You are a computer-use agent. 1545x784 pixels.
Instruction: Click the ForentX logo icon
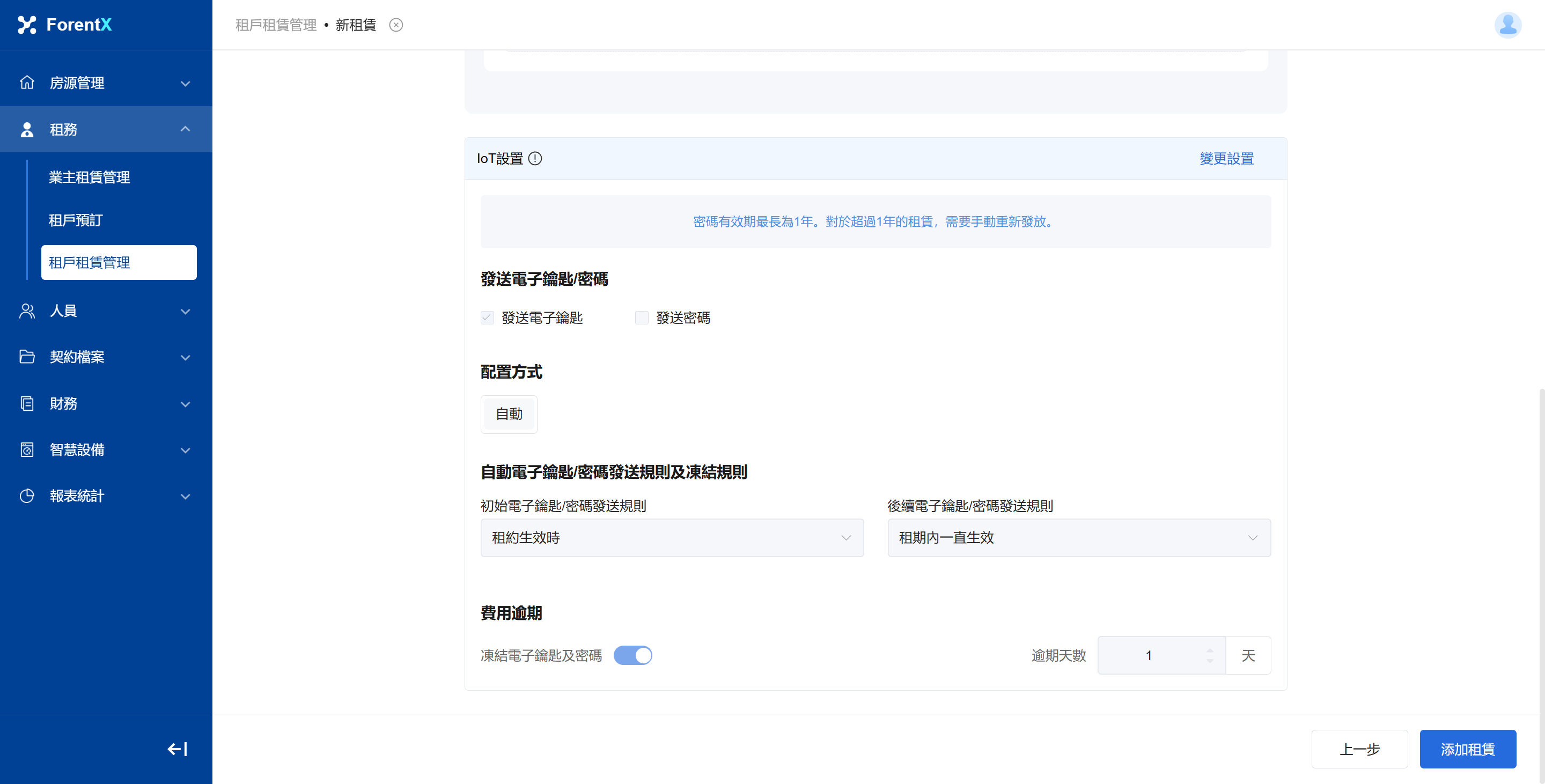[x=27, y=25]
